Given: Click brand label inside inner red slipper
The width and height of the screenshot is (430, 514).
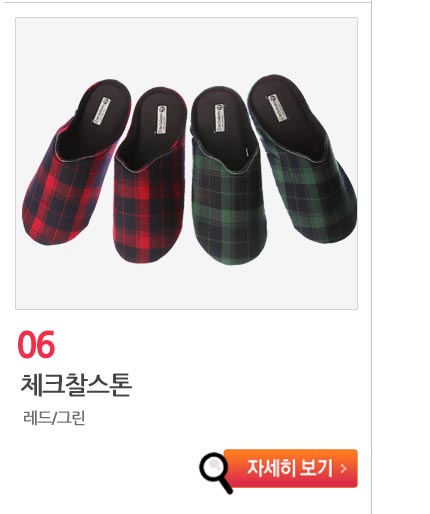Looking at the screenshot, I should [x=163, y=119].
